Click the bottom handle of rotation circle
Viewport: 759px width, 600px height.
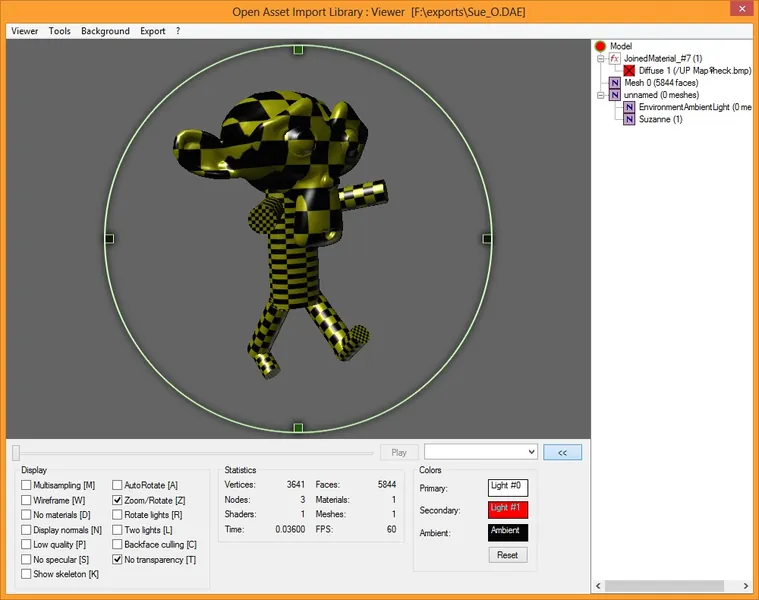(x=299, y=427)
